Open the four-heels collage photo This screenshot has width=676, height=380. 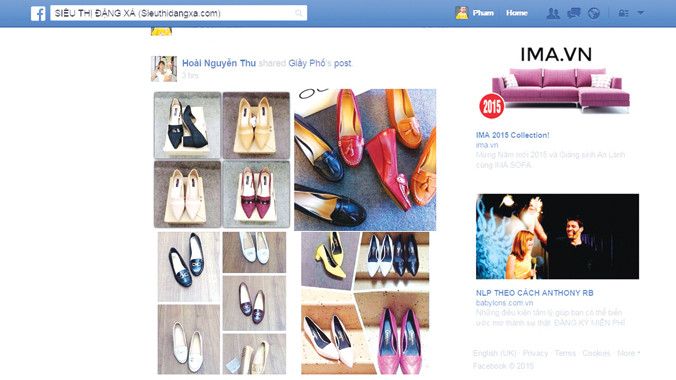pos(222,160)
